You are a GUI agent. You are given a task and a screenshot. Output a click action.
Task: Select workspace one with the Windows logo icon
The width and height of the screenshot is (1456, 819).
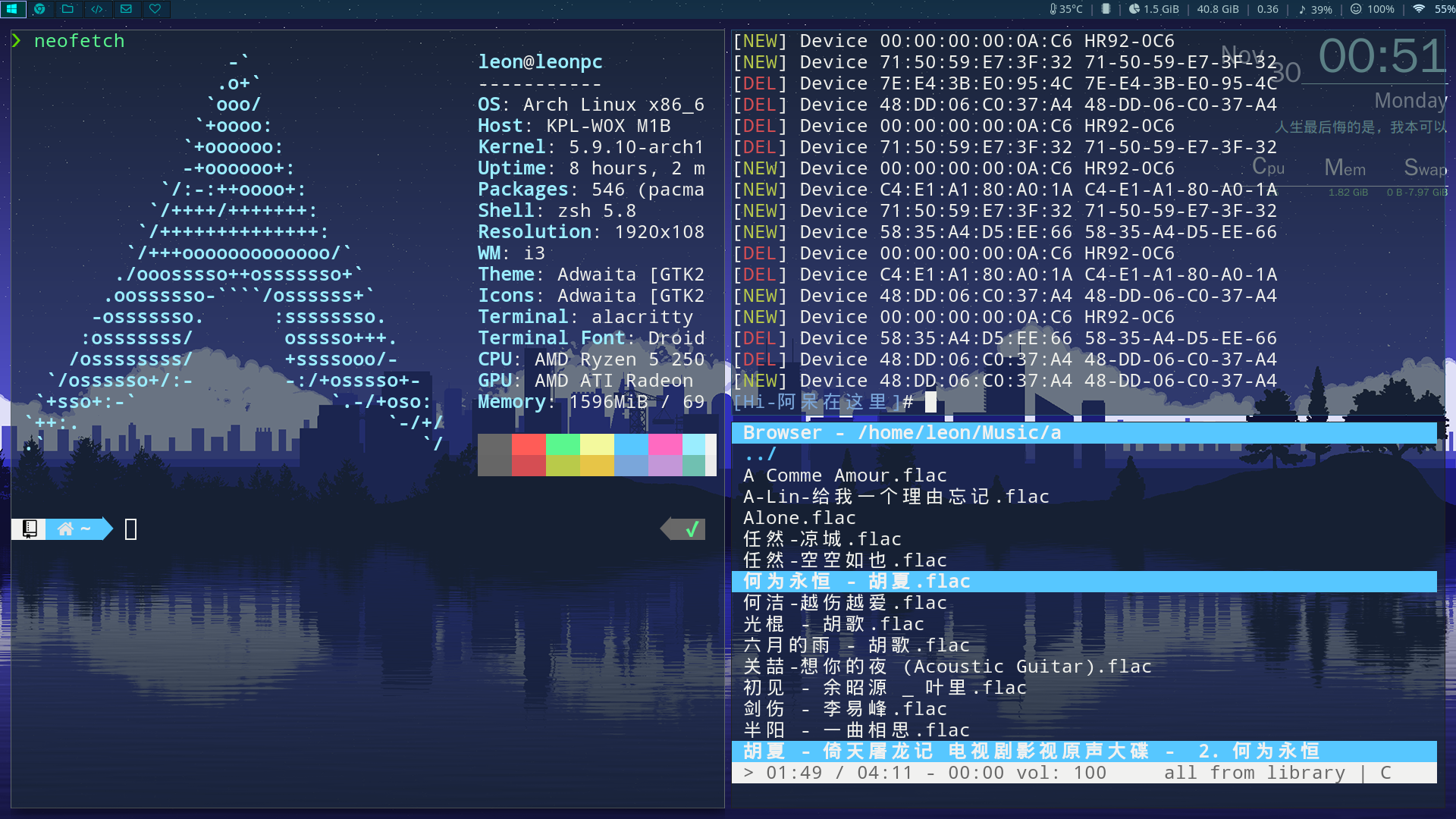click(x=12, y=9)
